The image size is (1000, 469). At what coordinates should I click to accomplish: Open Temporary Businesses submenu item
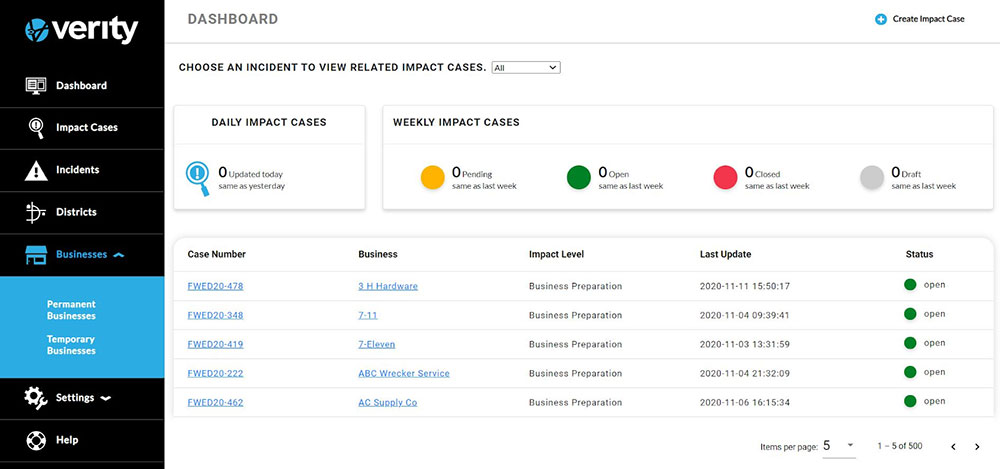point(71,345)
